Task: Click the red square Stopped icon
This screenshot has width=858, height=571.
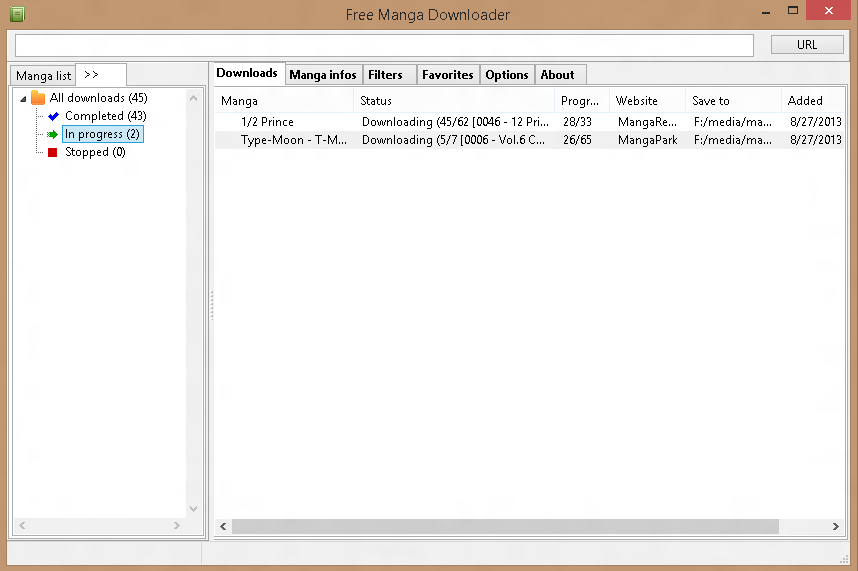Action: click(x=53, y=152)
